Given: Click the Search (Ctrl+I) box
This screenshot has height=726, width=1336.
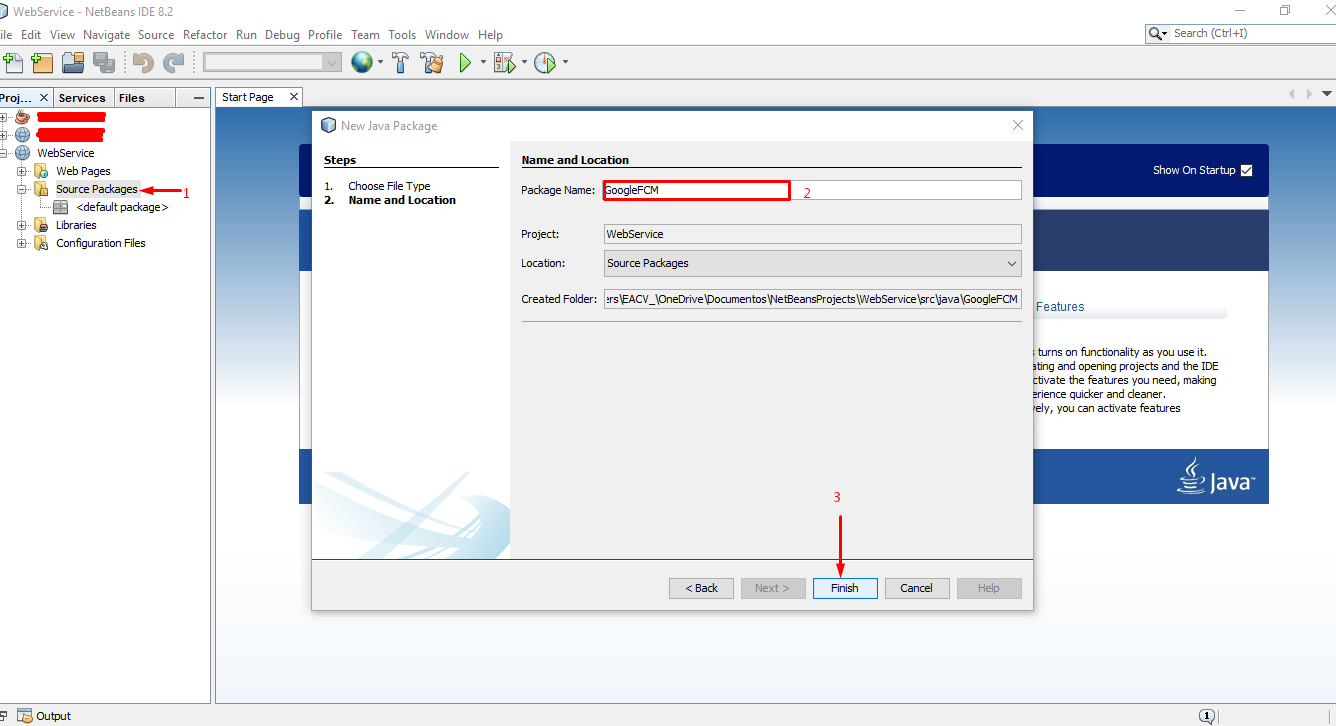Looking at the screenshot, I should pos(1241,33).
